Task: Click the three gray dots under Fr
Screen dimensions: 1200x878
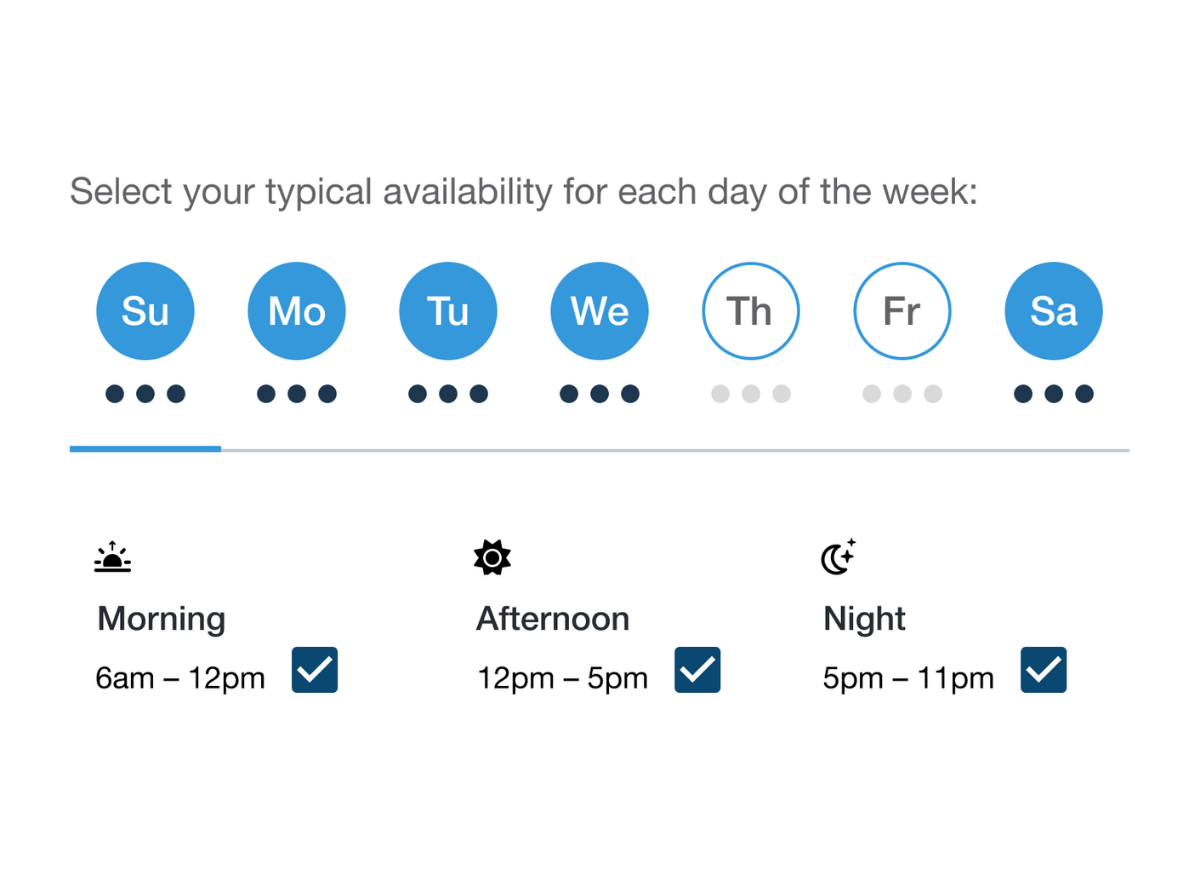Action: pos(902,394)
